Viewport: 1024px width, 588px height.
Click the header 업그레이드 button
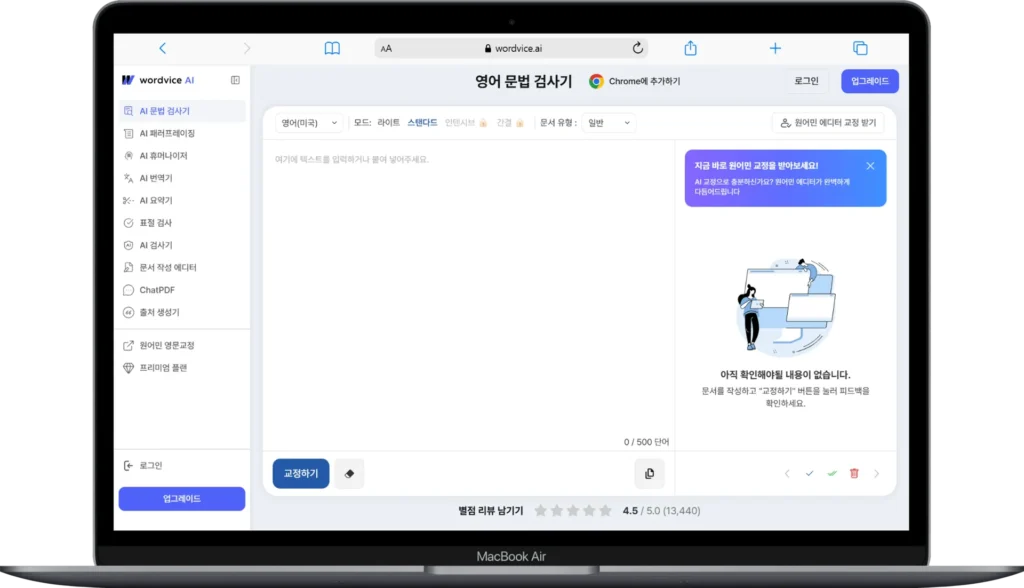(x=870, y=81)
